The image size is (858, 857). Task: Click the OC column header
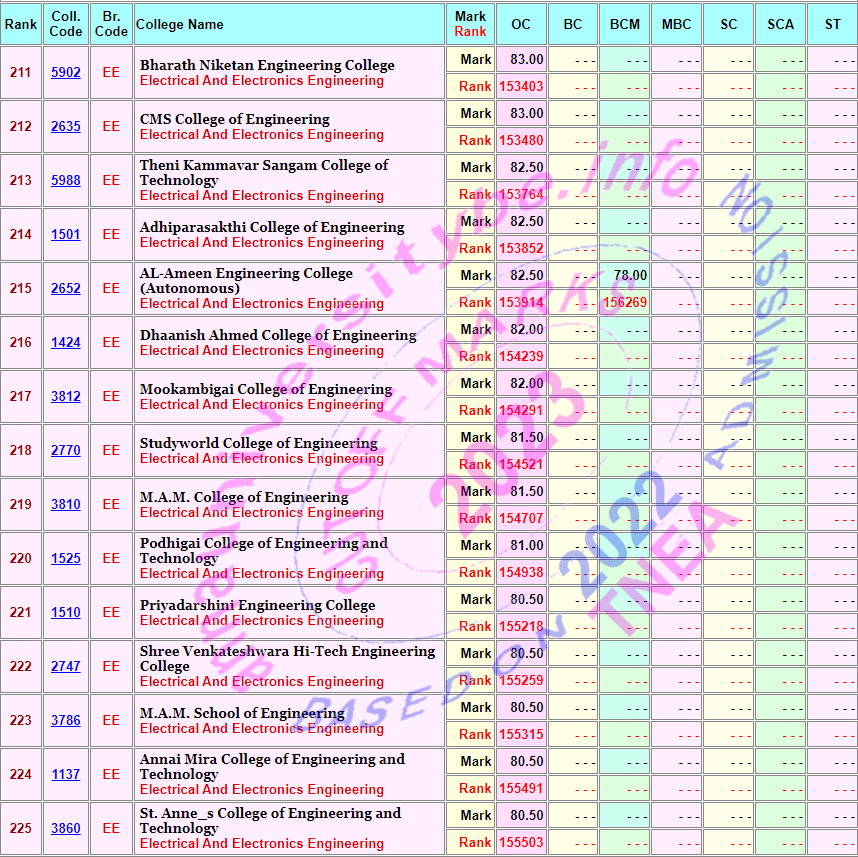[521, 24]
